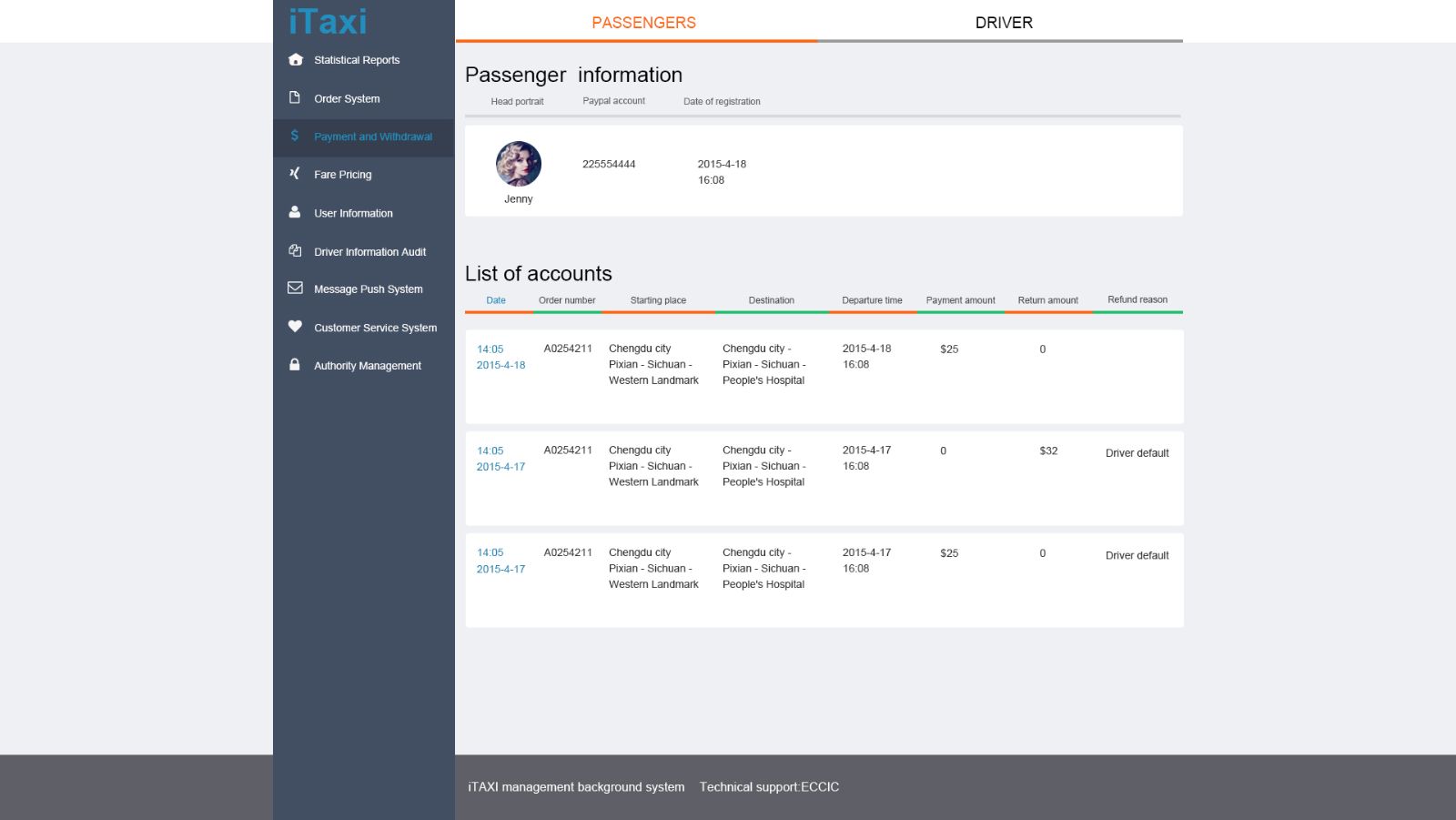Open the 14:05 2015-4-18 date entry
The height and width of the screenshot is (820, 1456).
[500, 357]
